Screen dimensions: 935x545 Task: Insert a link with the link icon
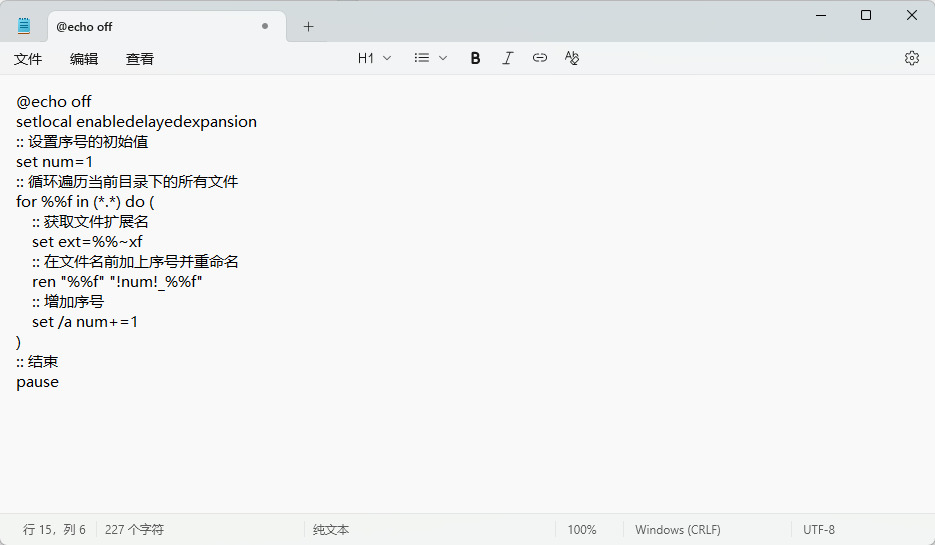coord(540,58)
